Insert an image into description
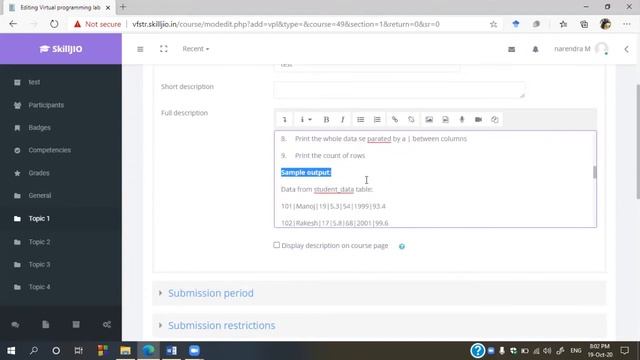 429,120
